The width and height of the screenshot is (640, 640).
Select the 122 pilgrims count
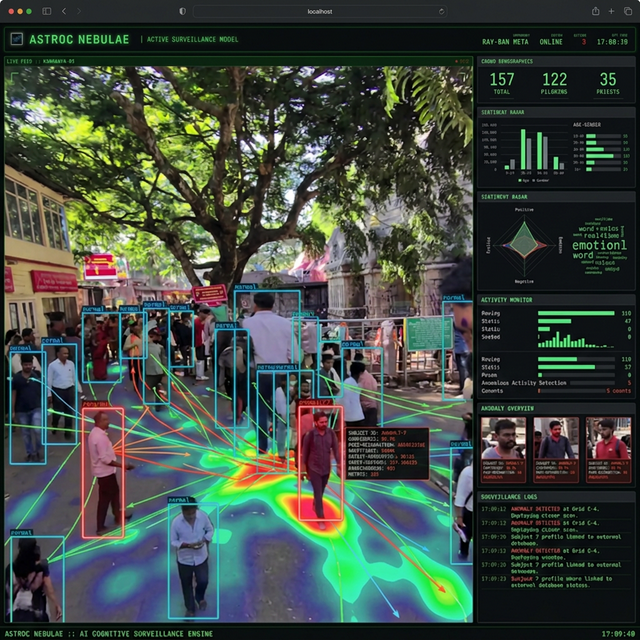click(x=554, y=83)
